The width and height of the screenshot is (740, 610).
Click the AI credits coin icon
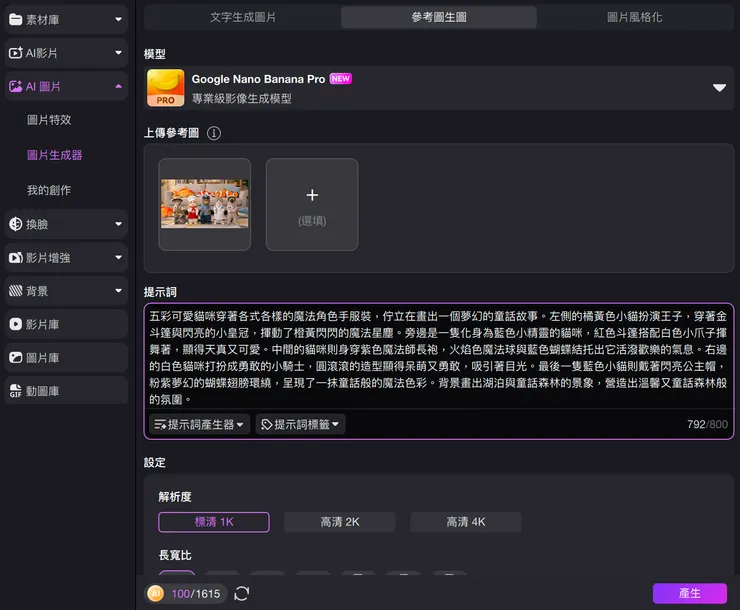156,593
